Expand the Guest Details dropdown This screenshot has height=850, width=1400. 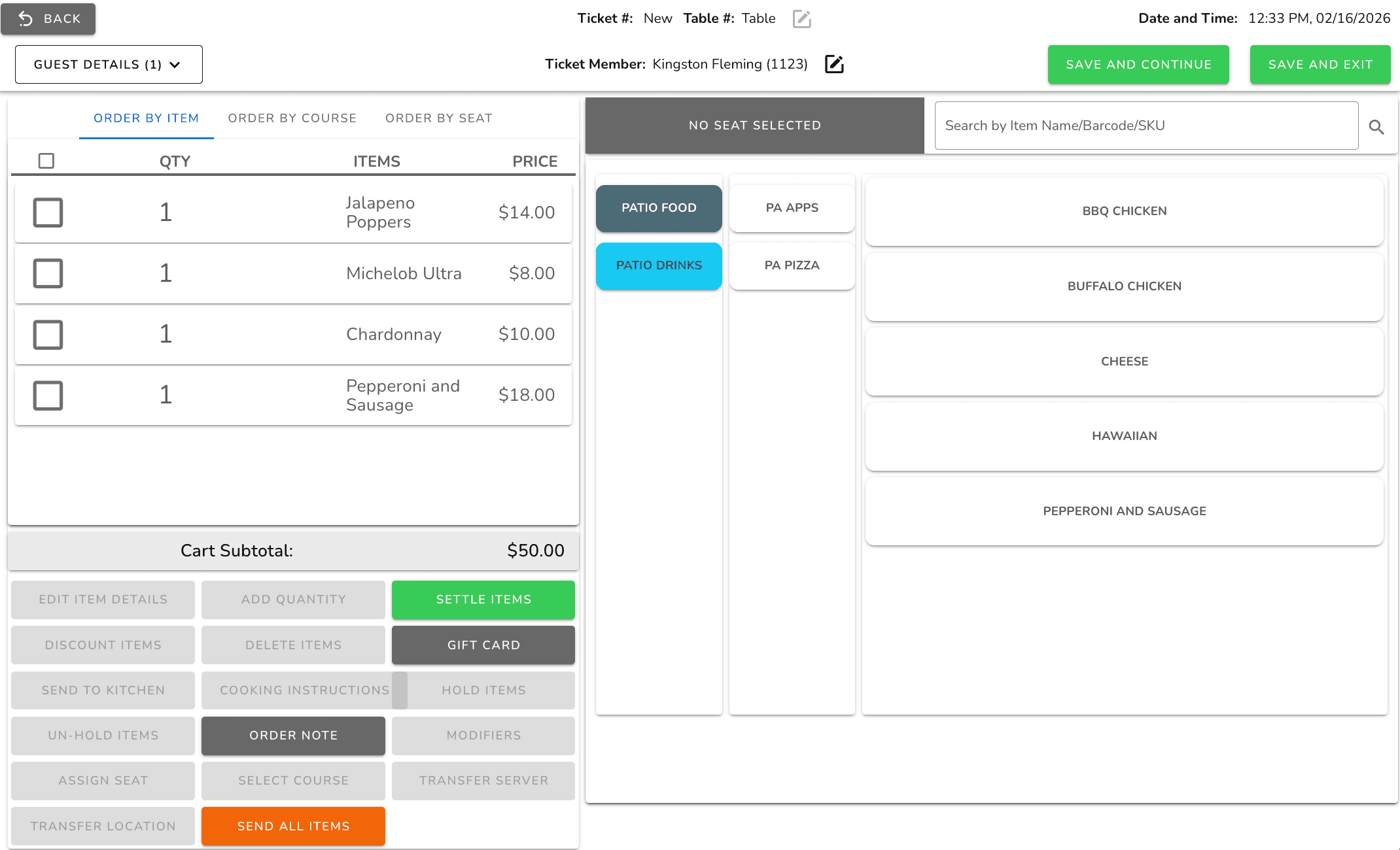(109, 64)
